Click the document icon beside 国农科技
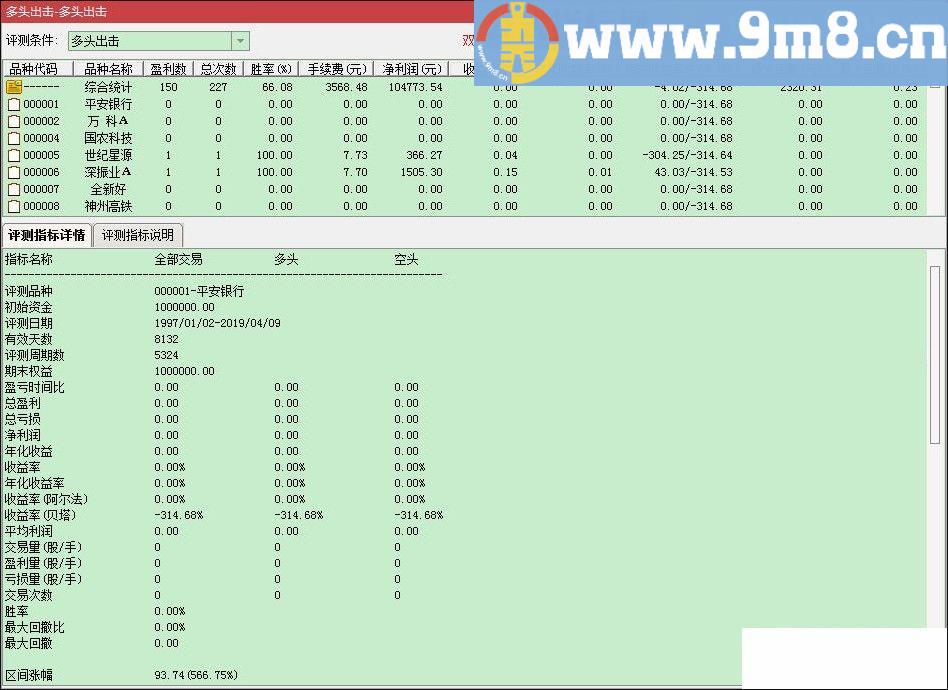Image resolution: width=948 pixels, height=690 pixels. [16, 138]
